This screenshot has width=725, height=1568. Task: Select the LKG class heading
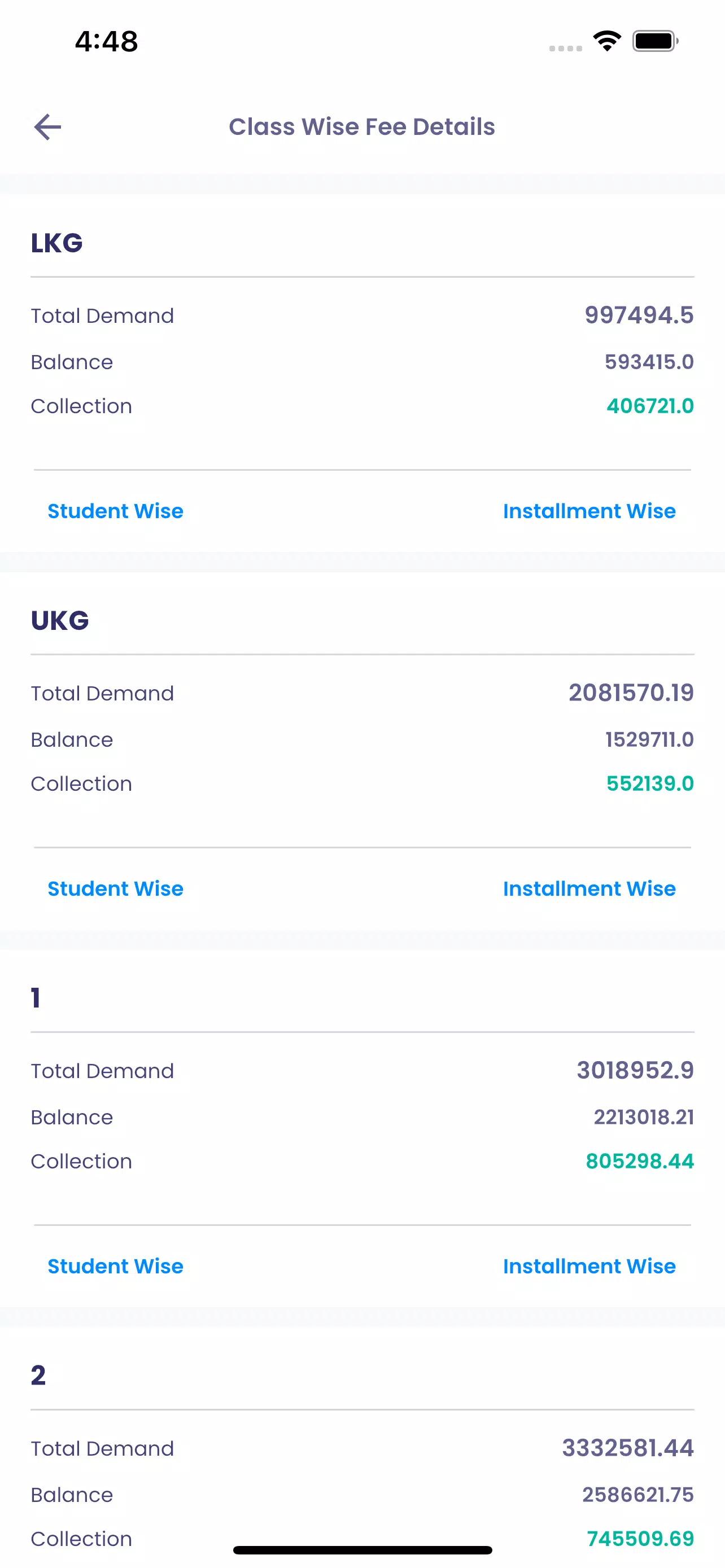[x=56, y=243]
